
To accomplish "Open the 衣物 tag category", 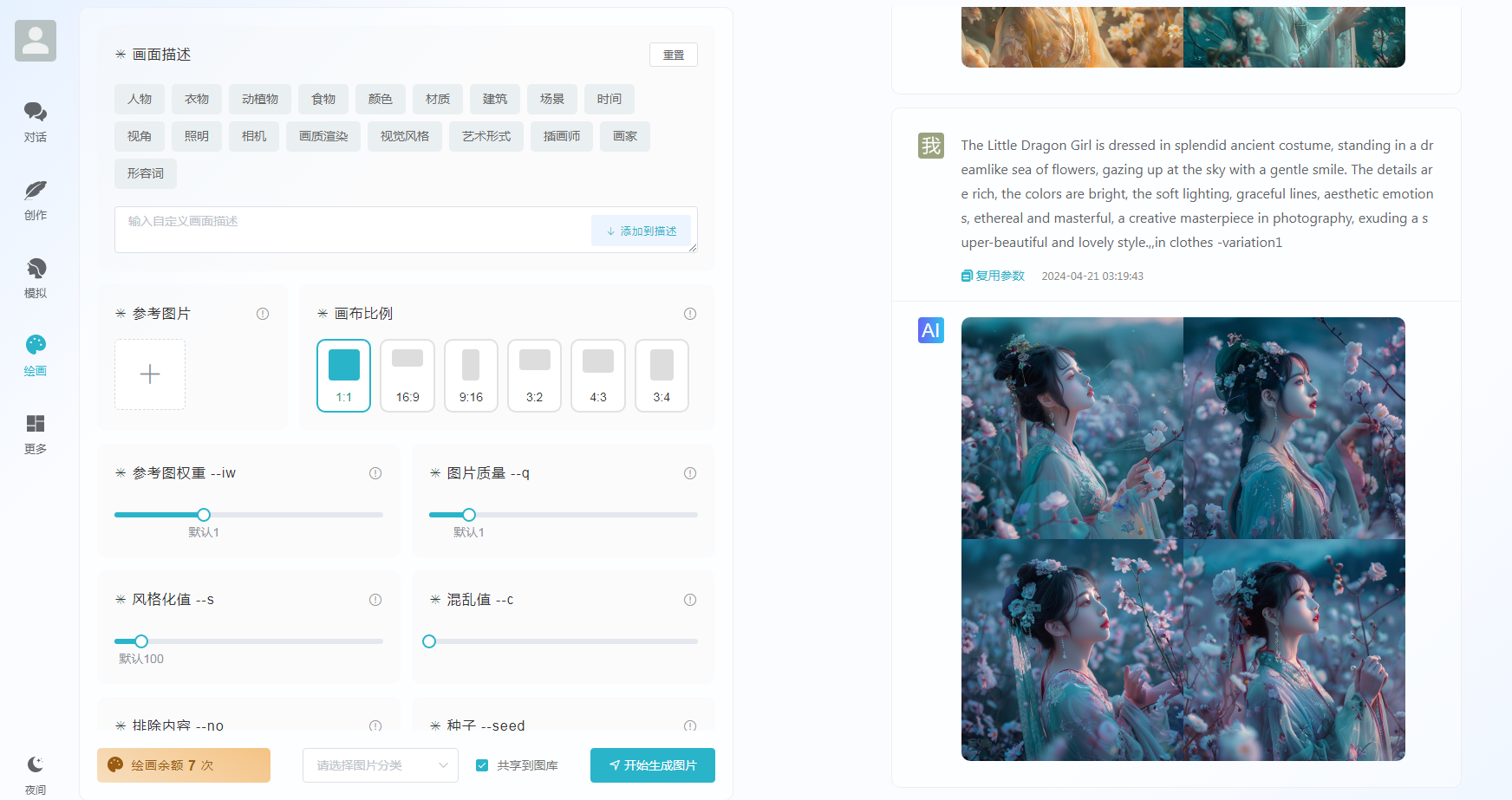I will (x=197, y=99).
